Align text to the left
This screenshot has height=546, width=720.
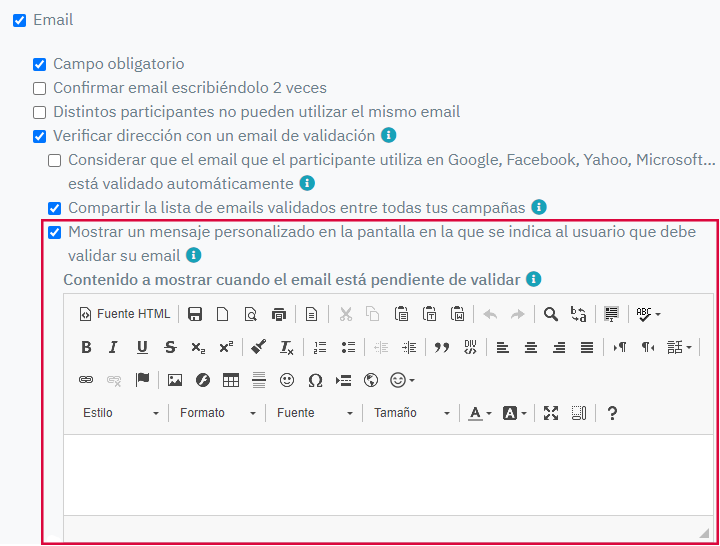pos(503,347)
